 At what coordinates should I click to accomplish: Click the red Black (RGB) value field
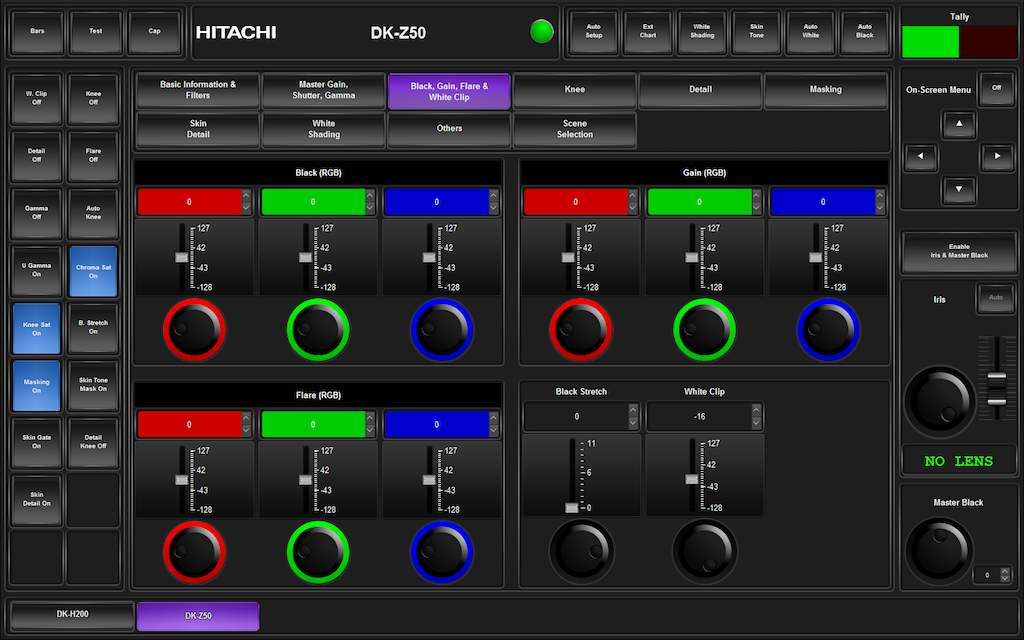point(189,202)
